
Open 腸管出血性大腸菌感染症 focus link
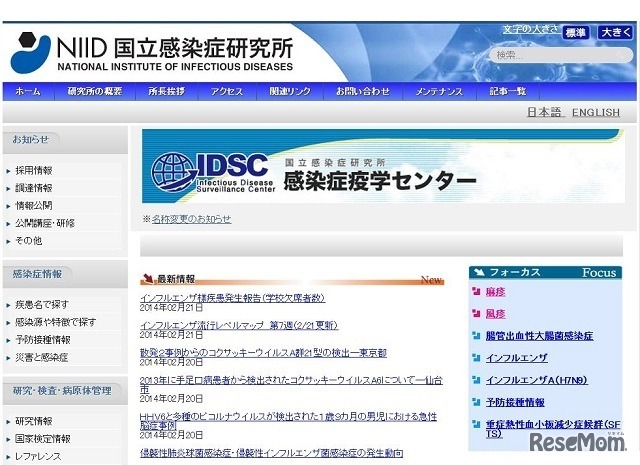tap(539, 336)
